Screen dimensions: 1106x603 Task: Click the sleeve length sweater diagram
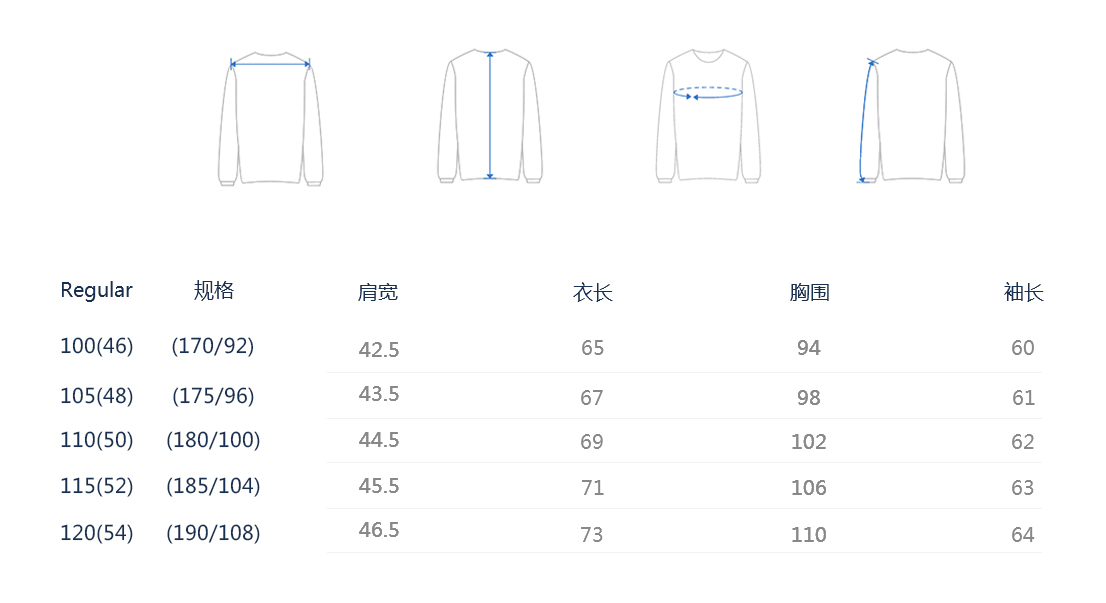point(912,116)
